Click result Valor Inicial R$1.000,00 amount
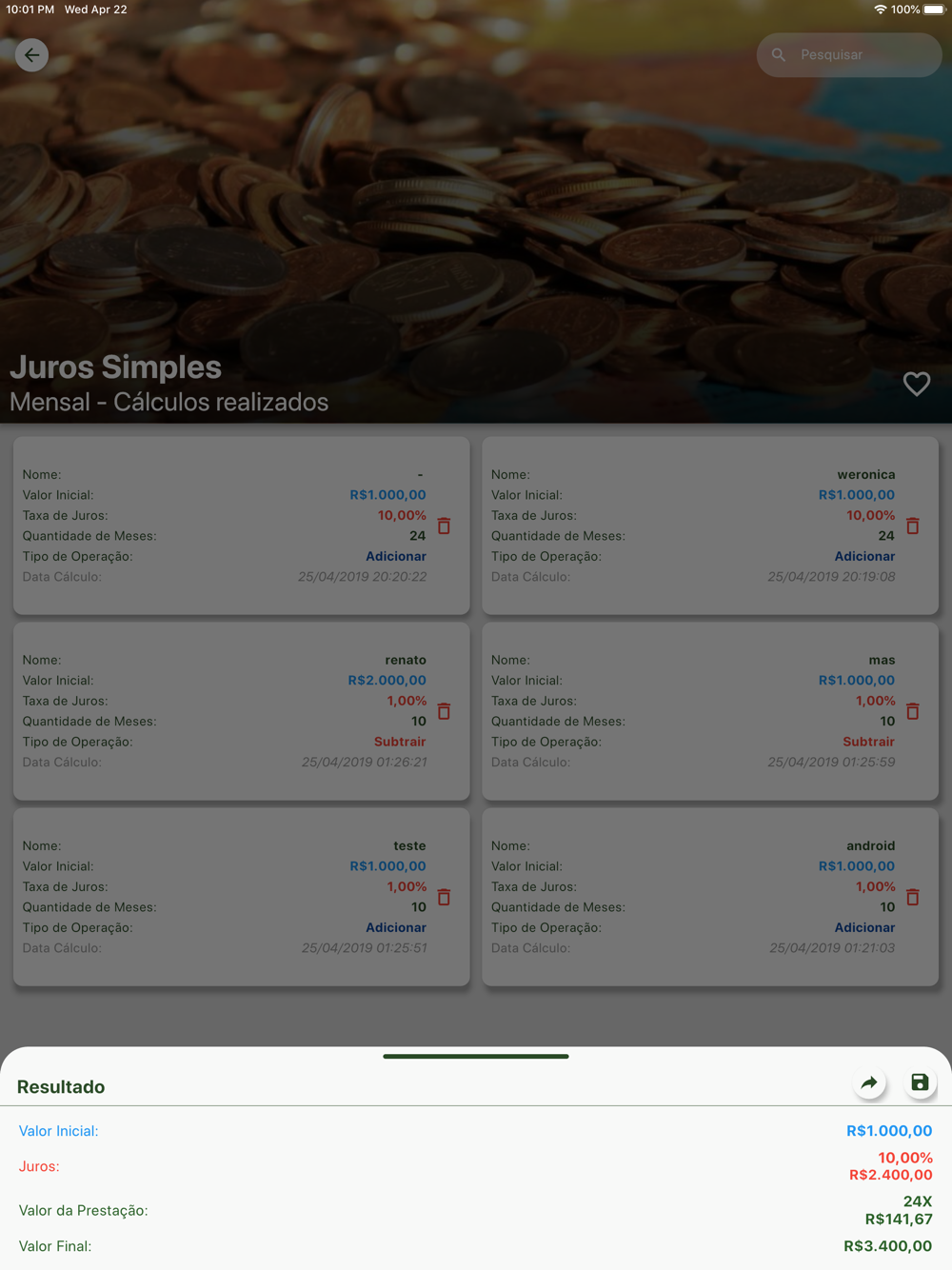The width and height of the screenshot is (952, 1270). [889, 1131]
